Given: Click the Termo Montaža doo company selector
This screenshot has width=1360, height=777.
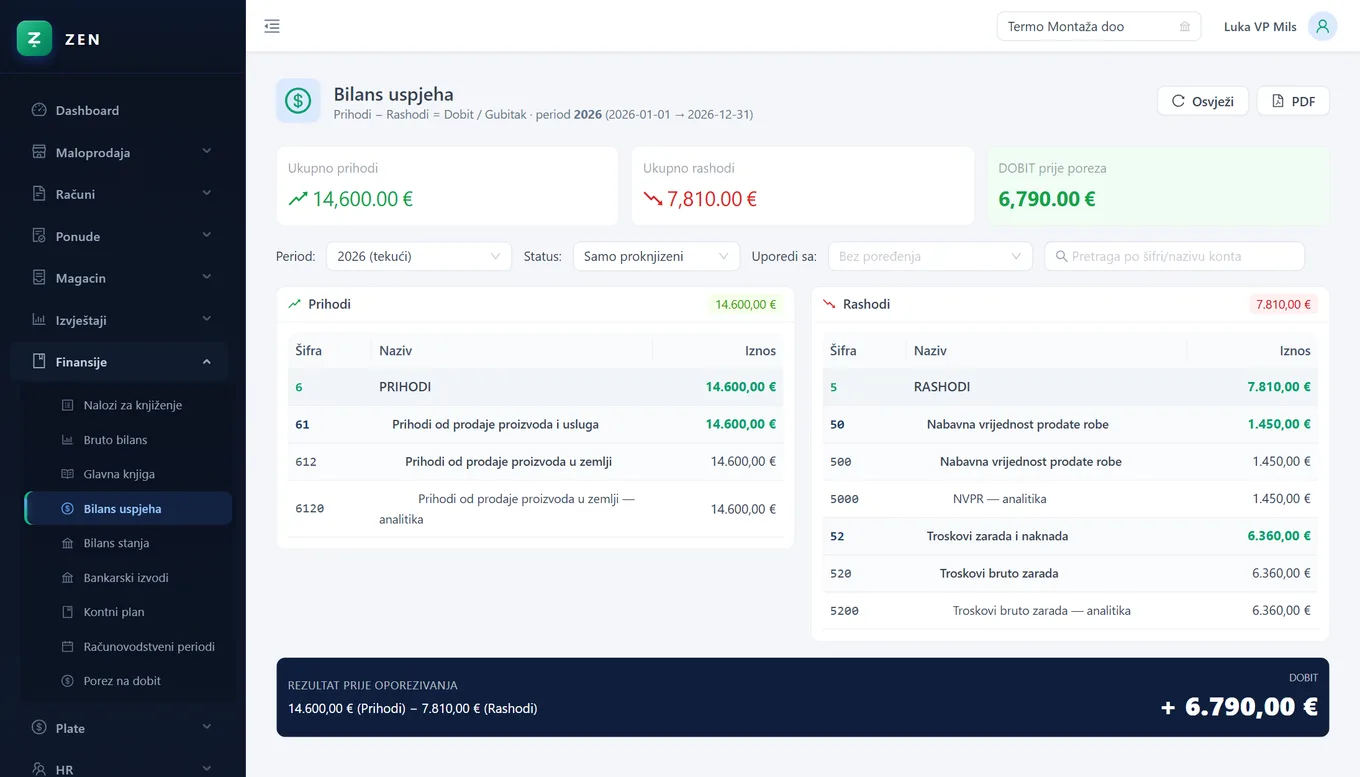Looking at the screenshot, I should tap(1099, 27).
